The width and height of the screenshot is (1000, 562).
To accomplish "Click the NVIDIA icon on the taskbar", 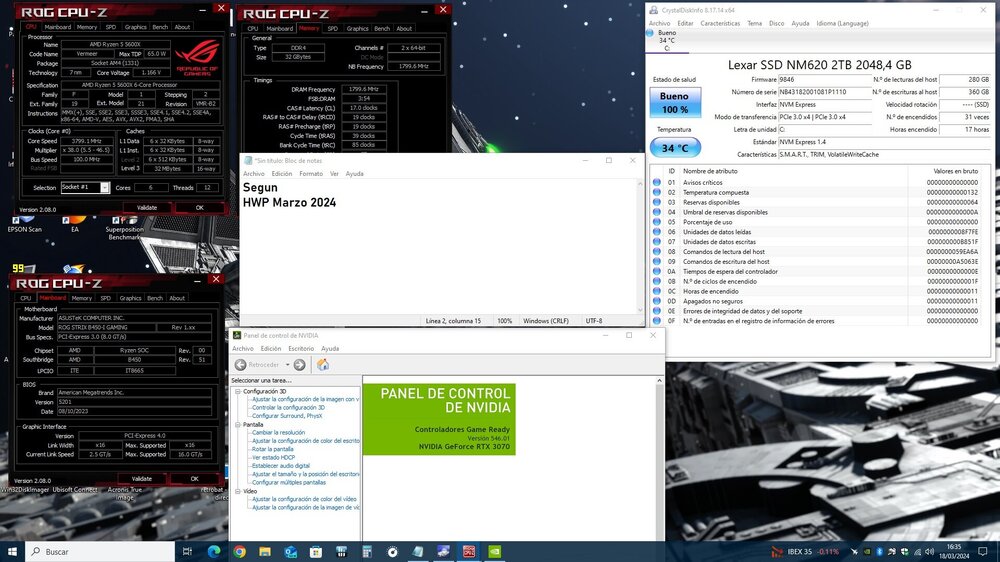I will pyautogui.click(x=494, y=551).
